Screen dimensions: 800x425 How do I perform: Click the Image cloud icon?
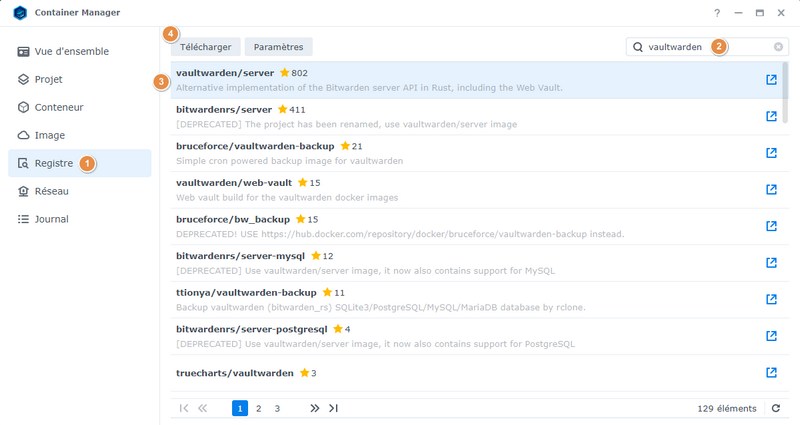point(23,135)
